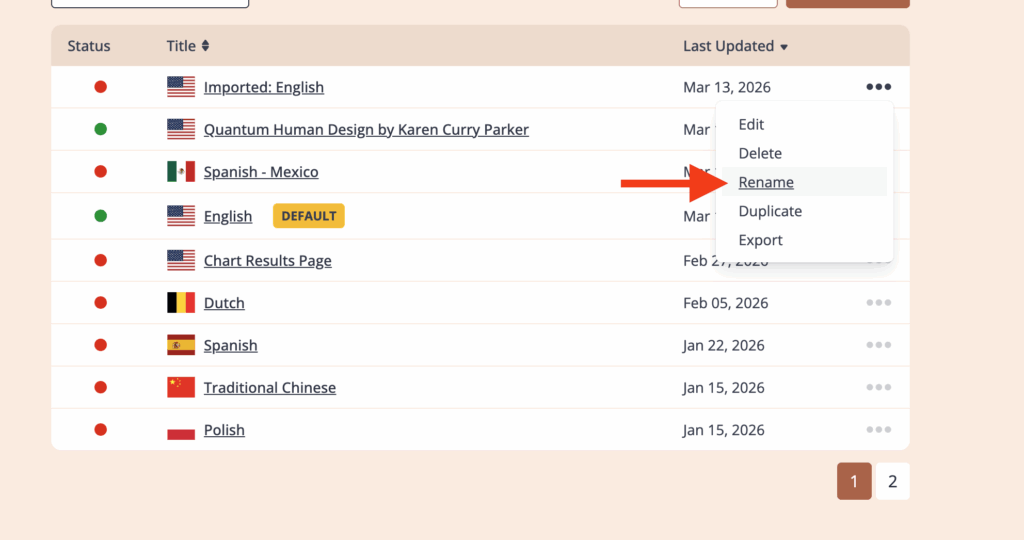
Task: Click the China flag icon
Action: tap(181, 387)
